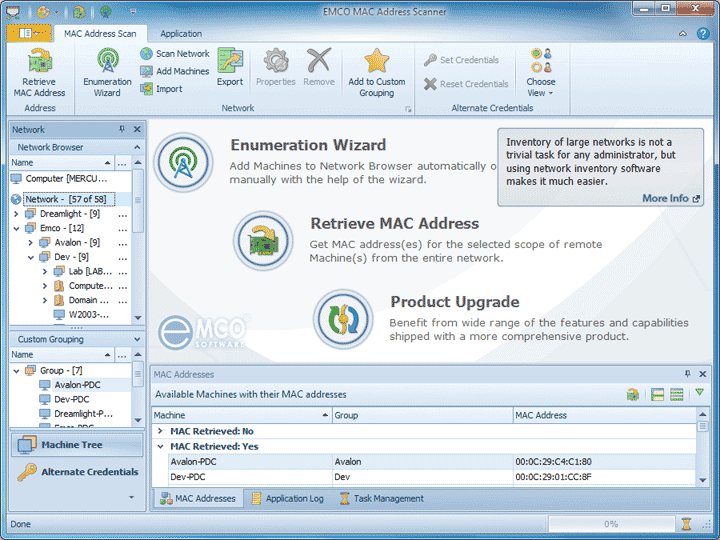
Task: Open the yellow application menu button
Action: [28, 33]
